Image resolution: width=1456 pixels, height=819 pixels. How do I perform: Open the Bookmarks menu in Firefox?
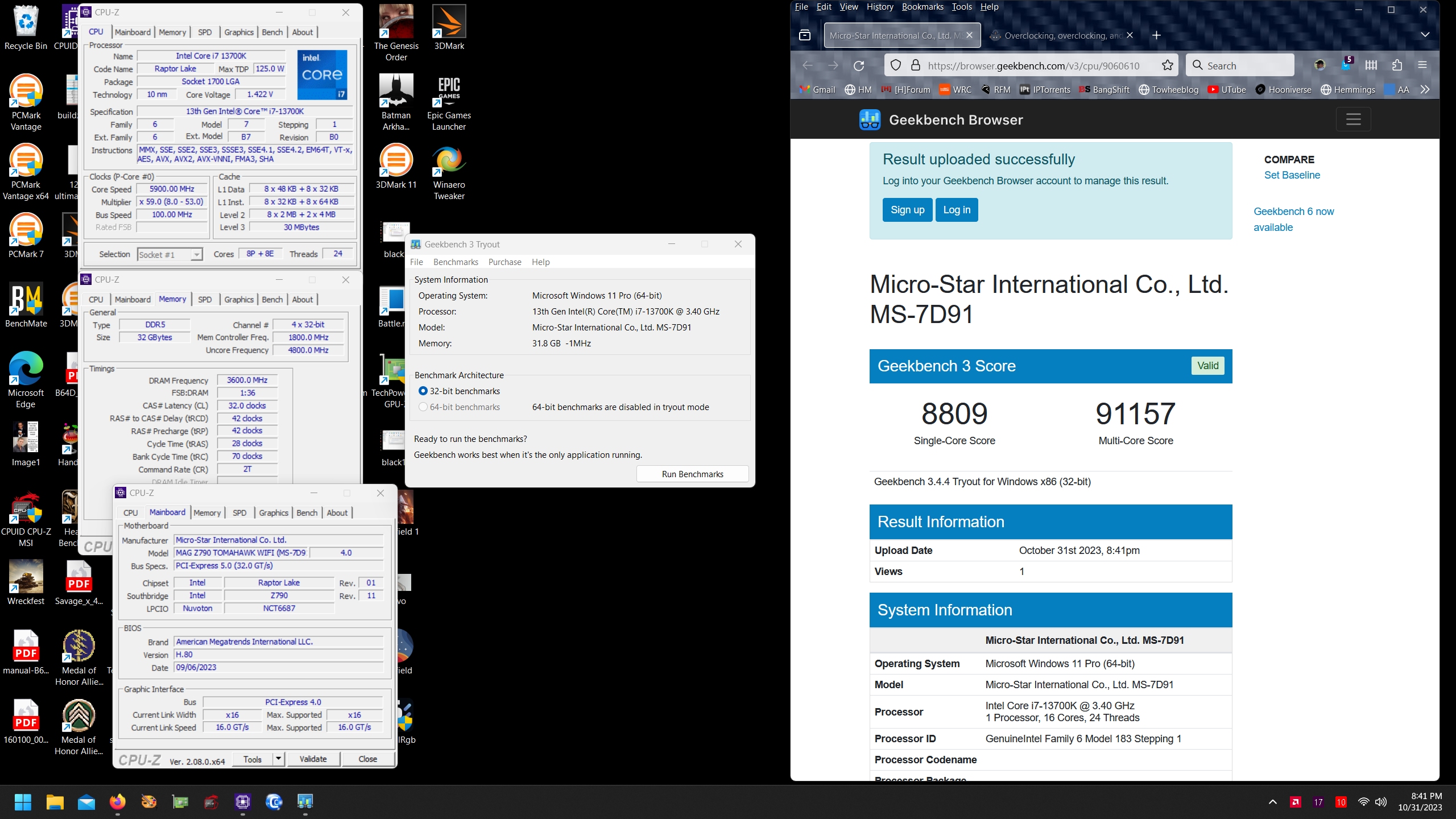(x=923, y=7)
